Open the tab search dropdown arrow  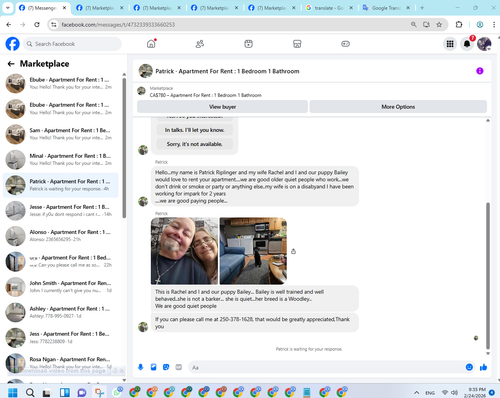[7, 8]
